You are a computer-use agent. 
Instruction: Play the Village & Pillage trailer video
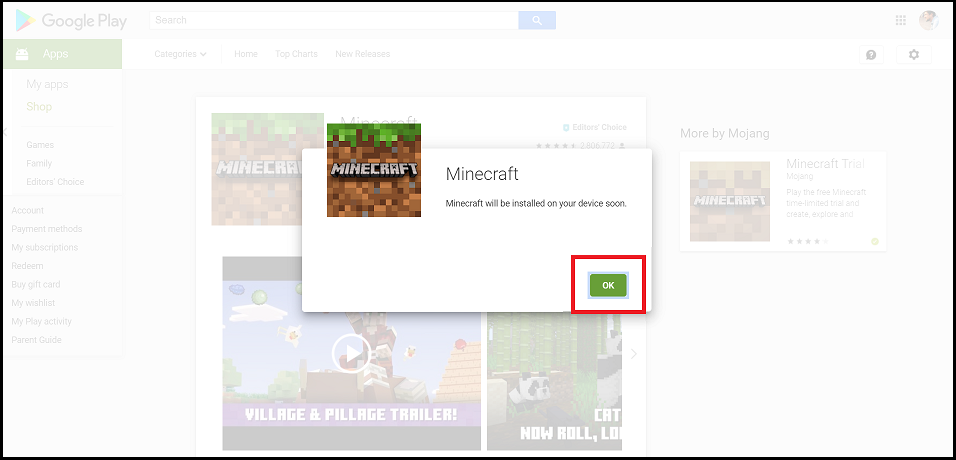[351, 353]
